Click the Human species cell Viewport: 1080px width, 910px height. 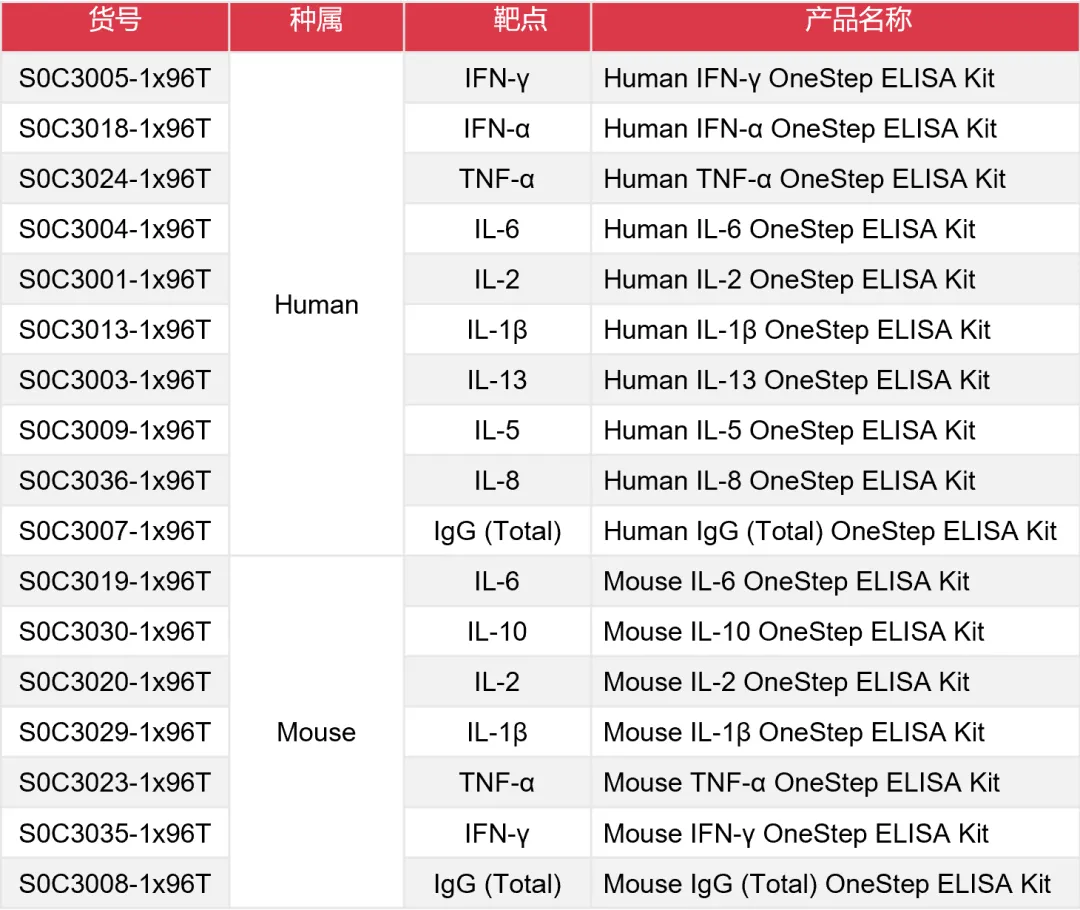pos(316,305)
